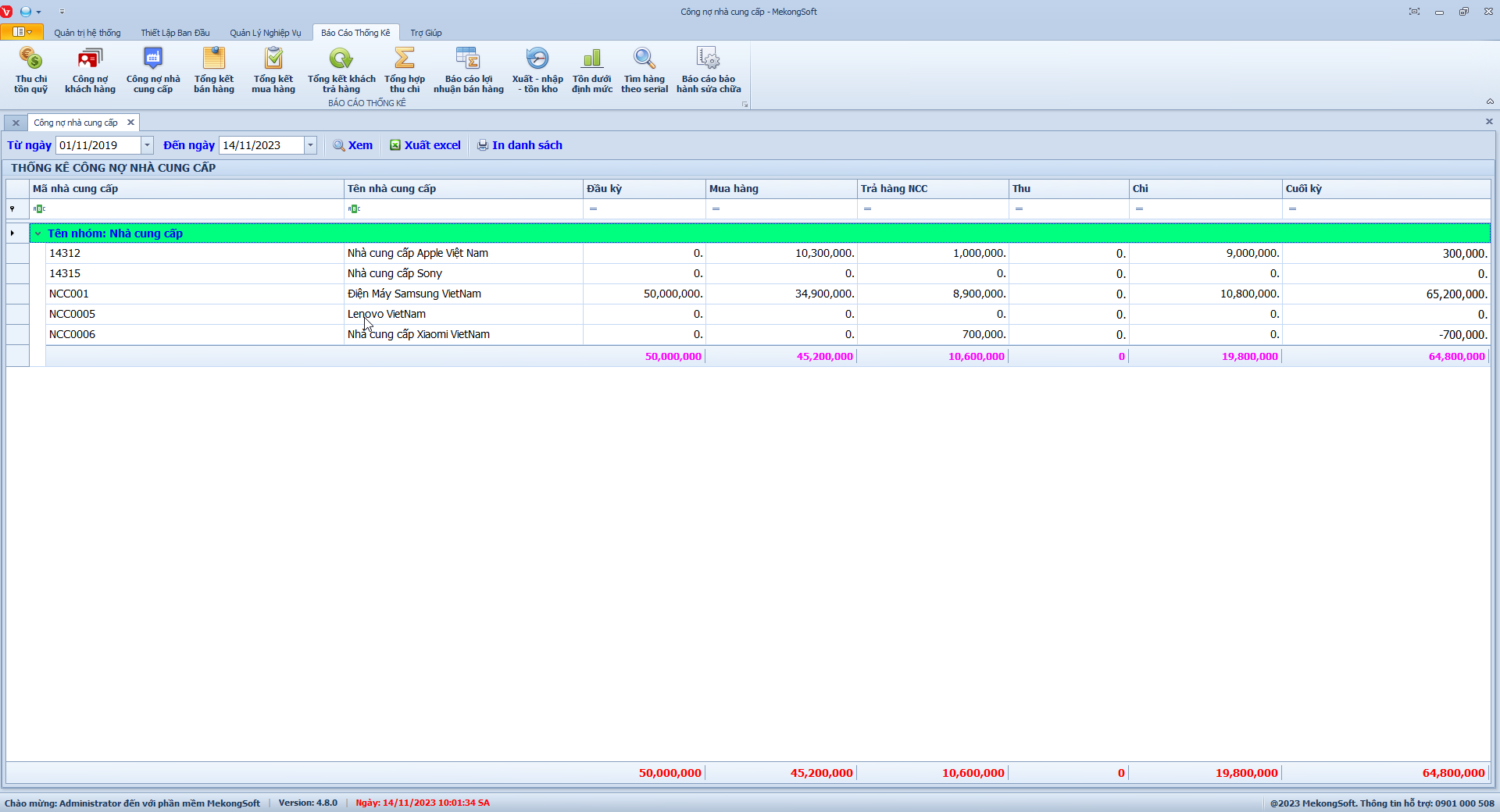Screen dimensions: 1500x812
Task: Open Báo cáo lợi nhuận bán hàng
Action: [469, 70]
